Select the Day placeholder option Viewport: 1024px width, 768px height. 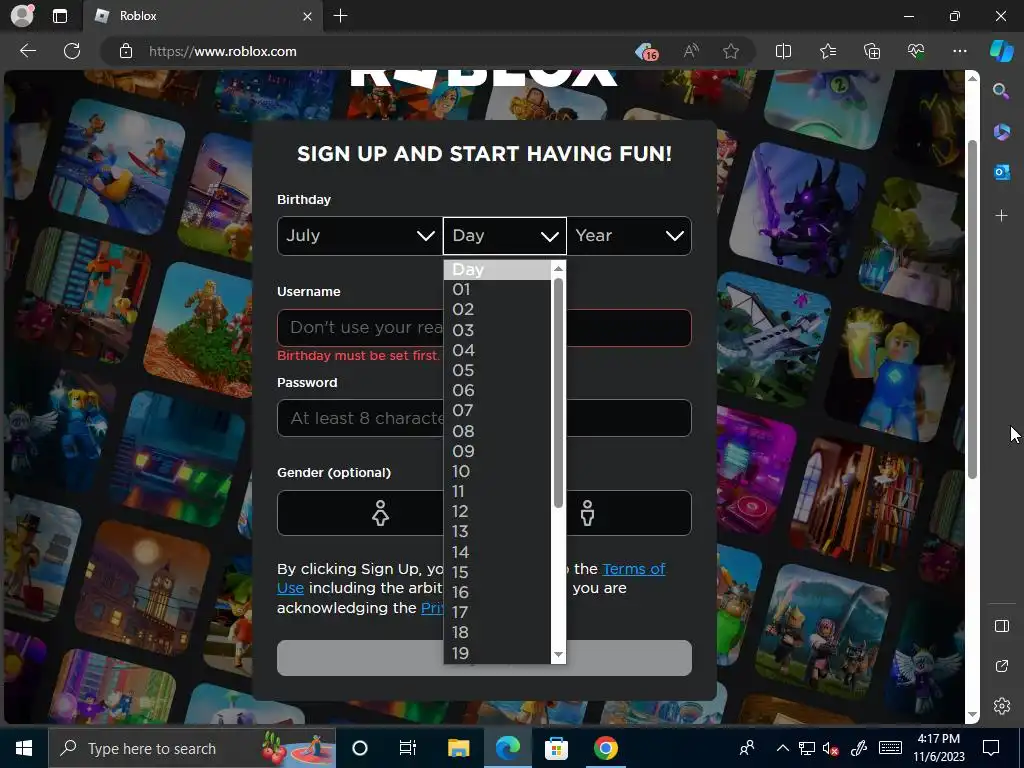[x=497, y=270]
